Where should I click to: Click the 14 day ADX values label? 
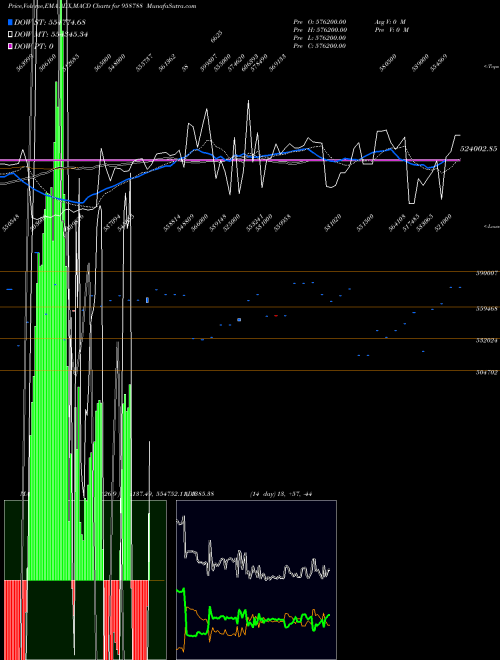[281, 494]
